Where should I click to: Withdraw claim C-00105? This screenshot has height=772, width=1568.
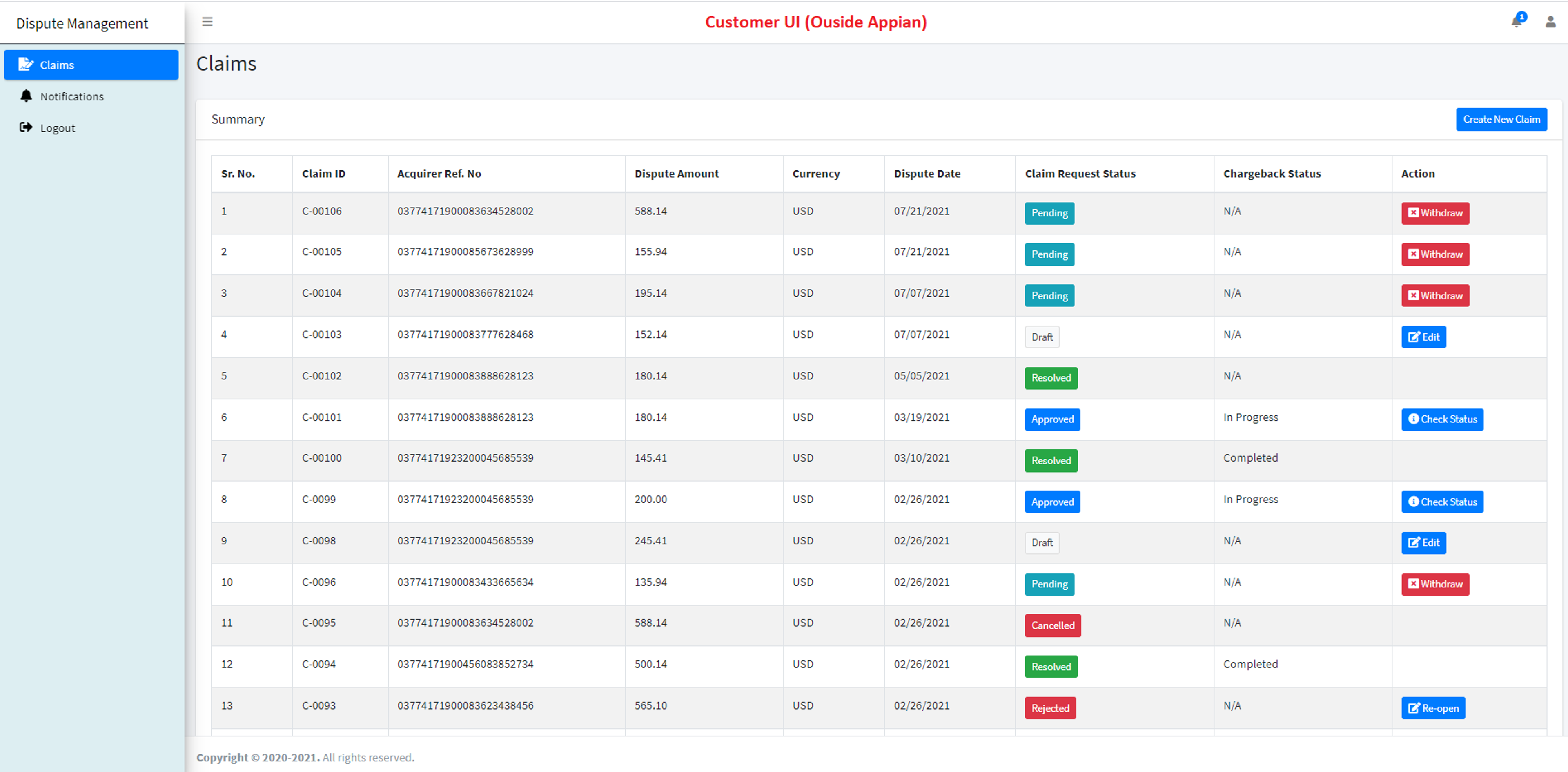point(1435,254)
